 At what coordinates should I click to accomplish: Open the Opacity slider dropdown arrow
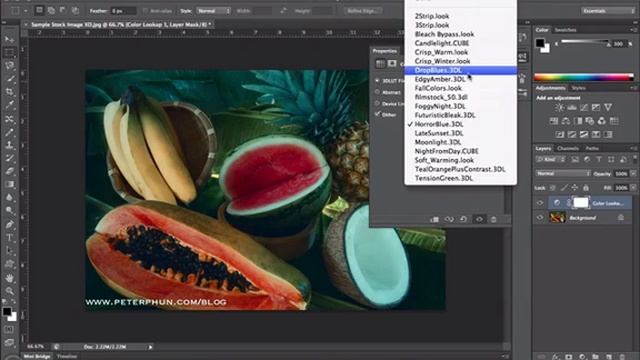[633, 173]
